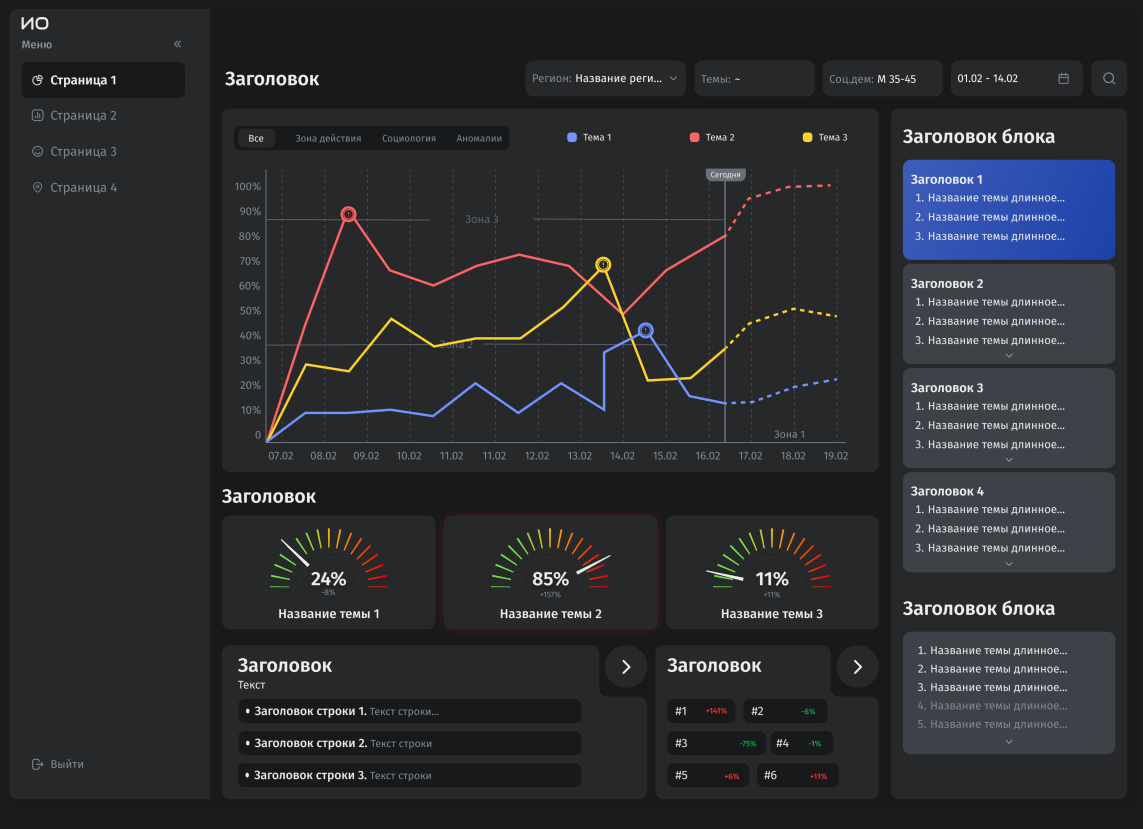Screen dimensions: 1143x829
Task: Collapse the sidebar menu with double-chevron icon
Action: [x=177, y=44]
